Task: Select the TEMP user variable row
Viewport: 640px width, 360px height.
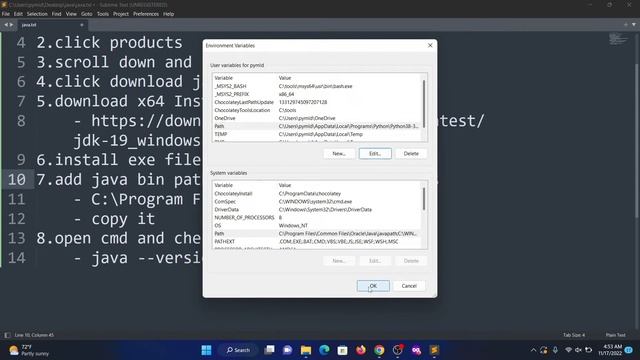Action: click(317, 134)
